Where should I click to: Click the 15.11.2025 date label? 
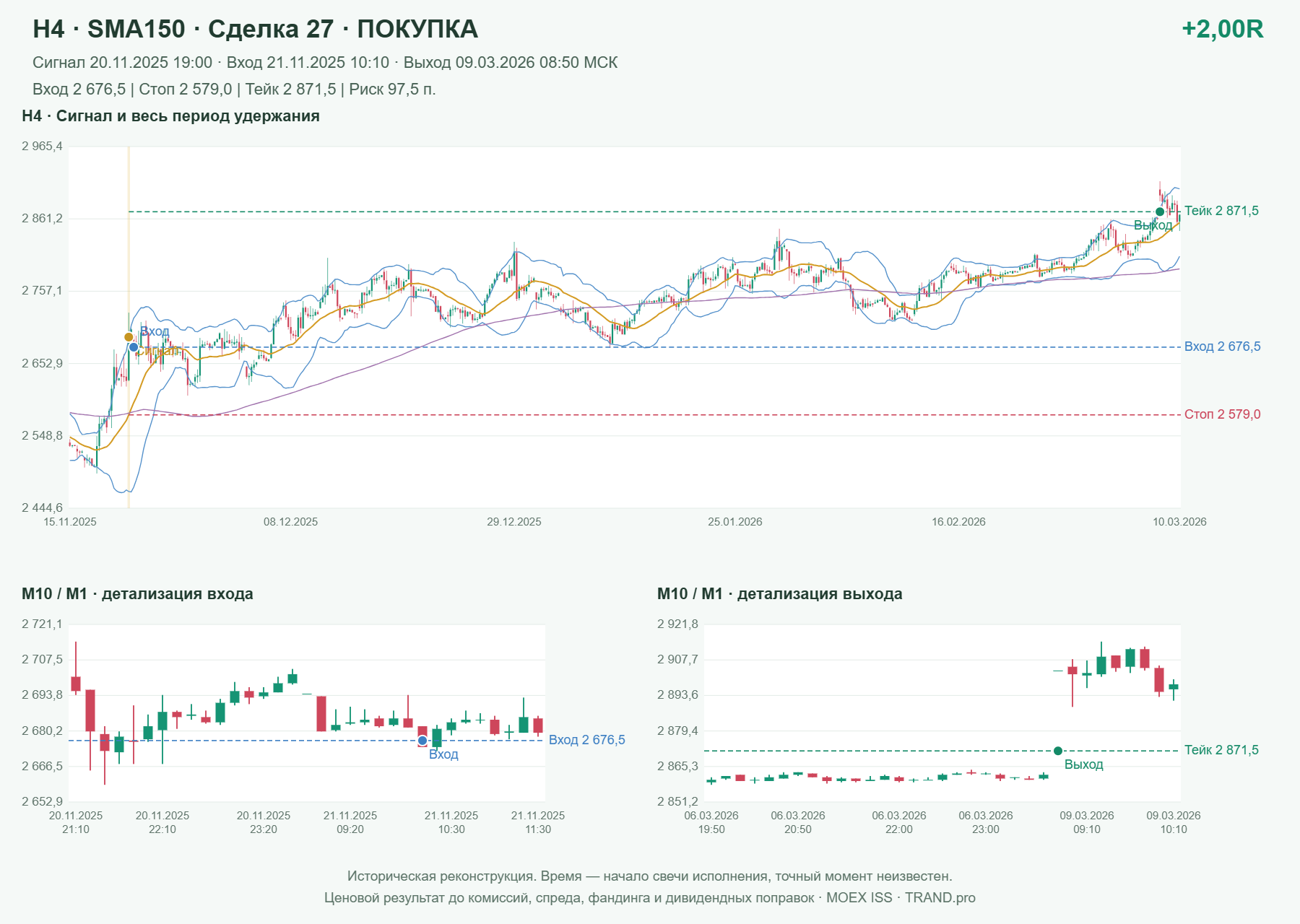coord(70,522)
